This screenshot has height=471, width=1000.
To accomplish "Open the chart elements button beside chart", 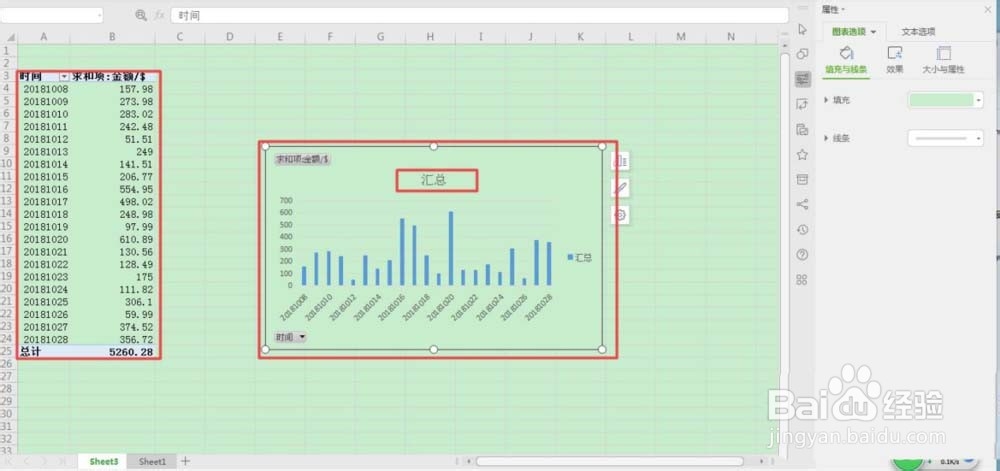I will coord(620,162).
